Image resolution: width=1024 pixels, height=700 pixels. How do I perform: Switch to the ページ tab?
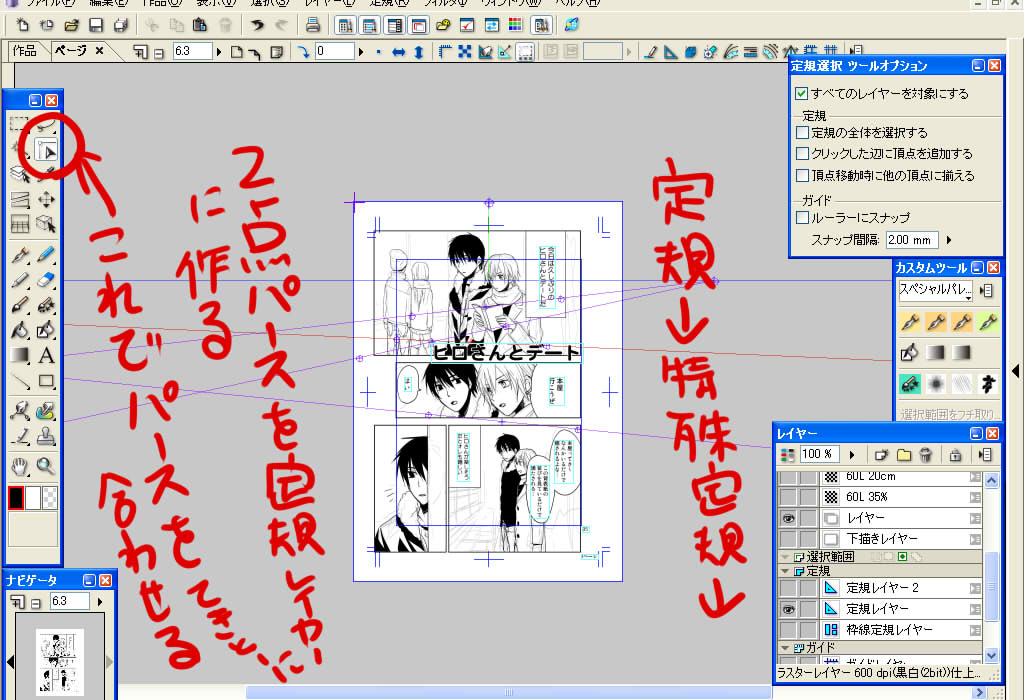pos(71,51)
